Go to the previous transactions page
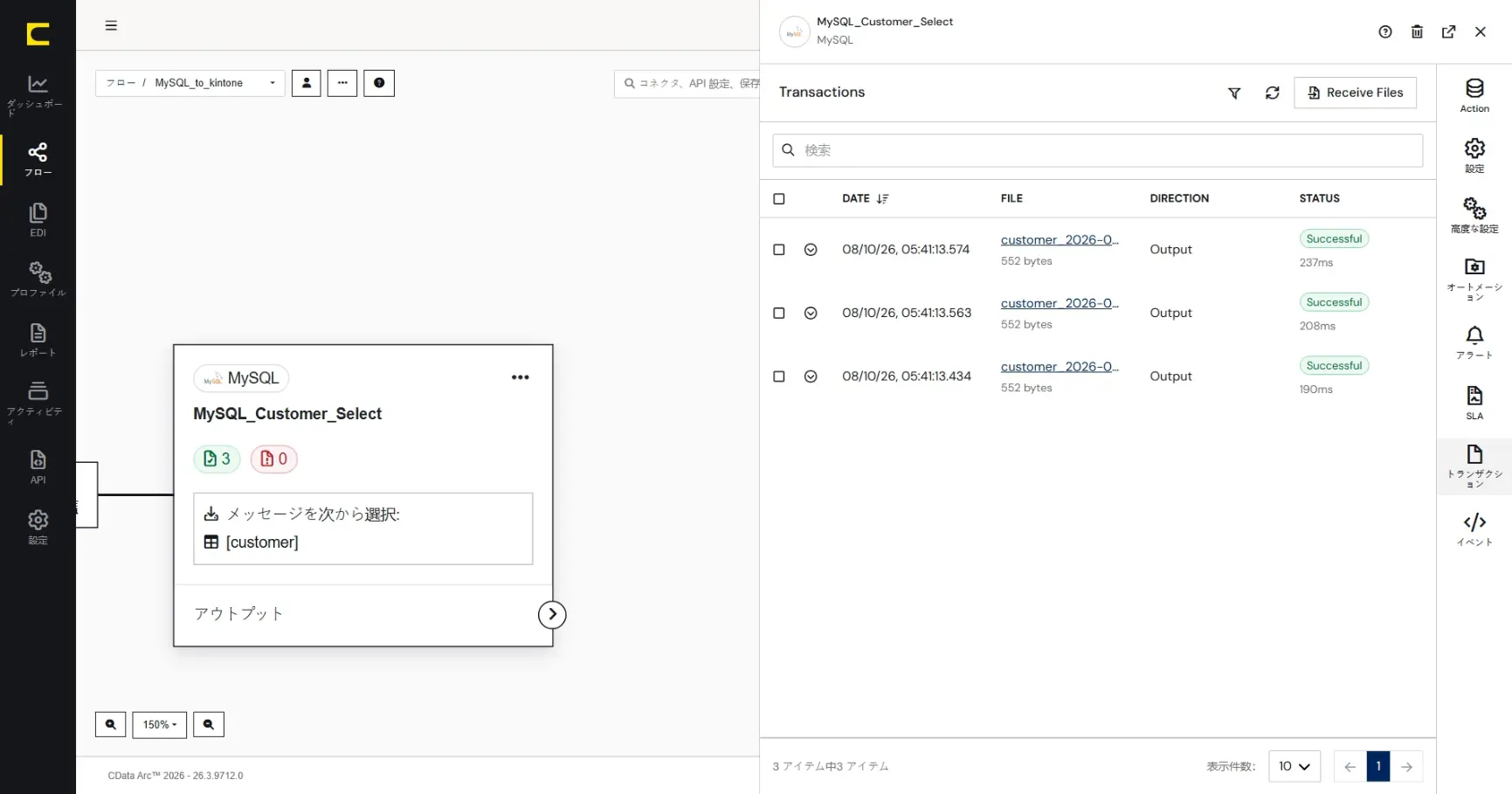 click(1350, 766)
